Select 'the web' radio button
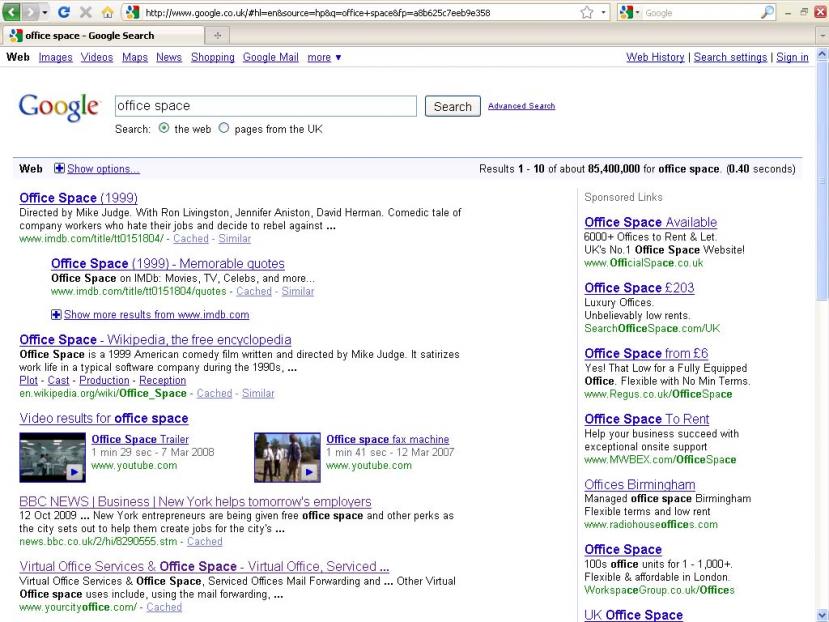829x622 pixels. pyautogui.click(x=164, y=128)
